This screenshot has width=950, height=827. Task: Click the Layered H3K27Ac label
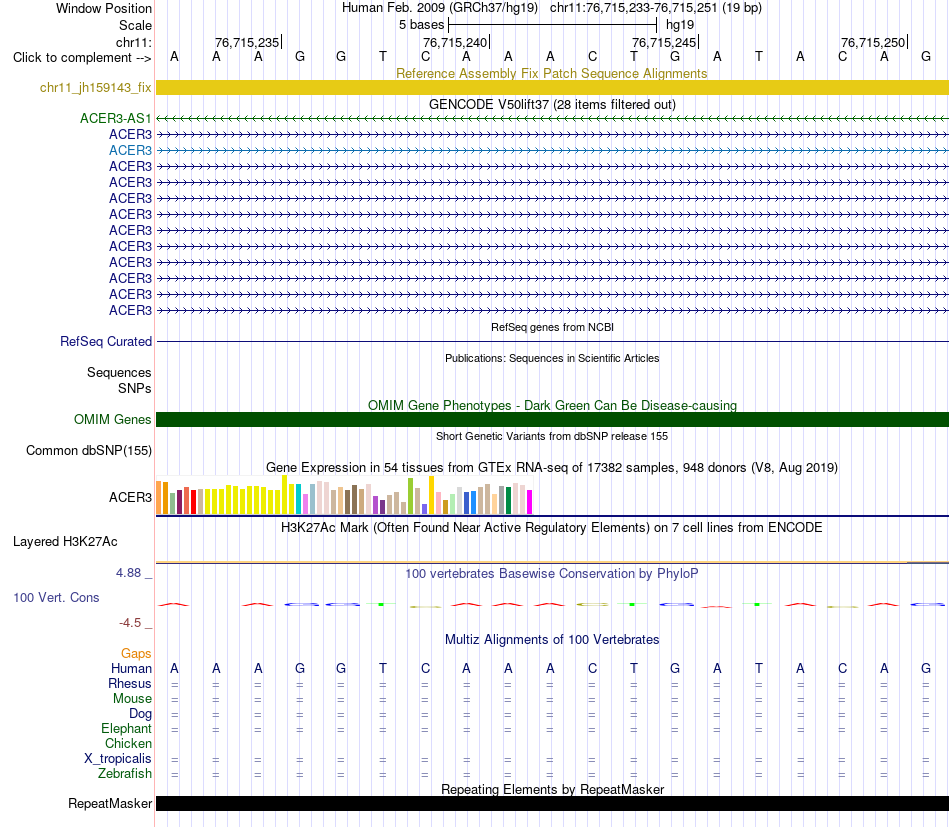pos(65,542)
